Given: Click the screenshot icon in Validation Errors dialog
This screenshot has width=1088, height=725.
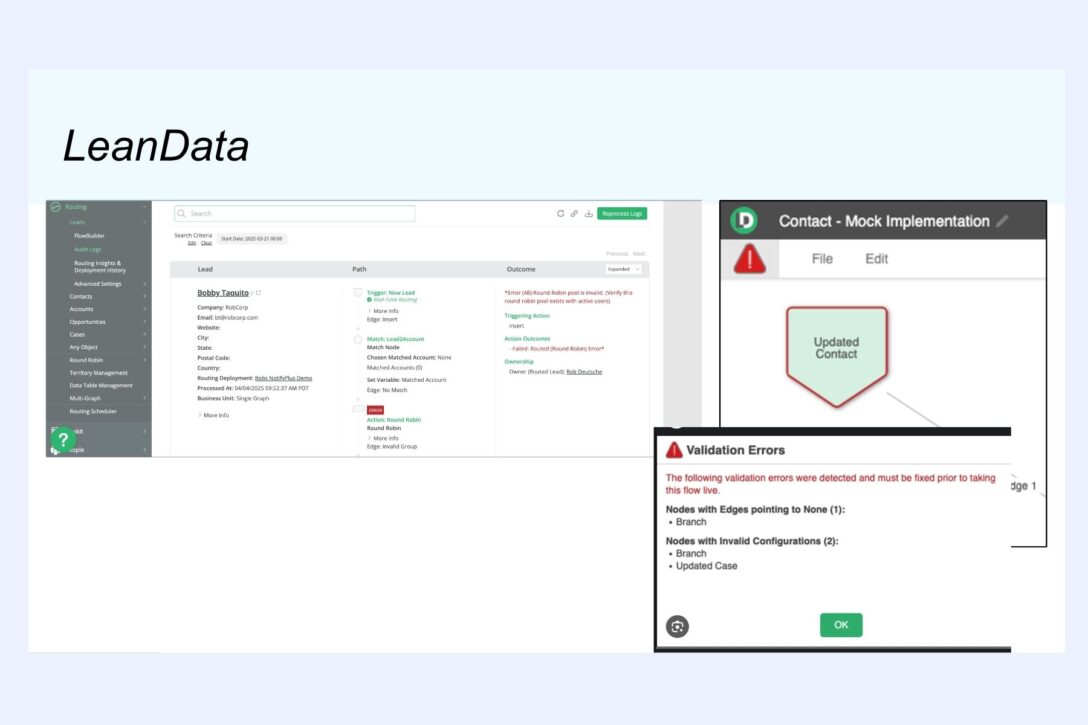Looking at the screenshot, I should point(677,626).
